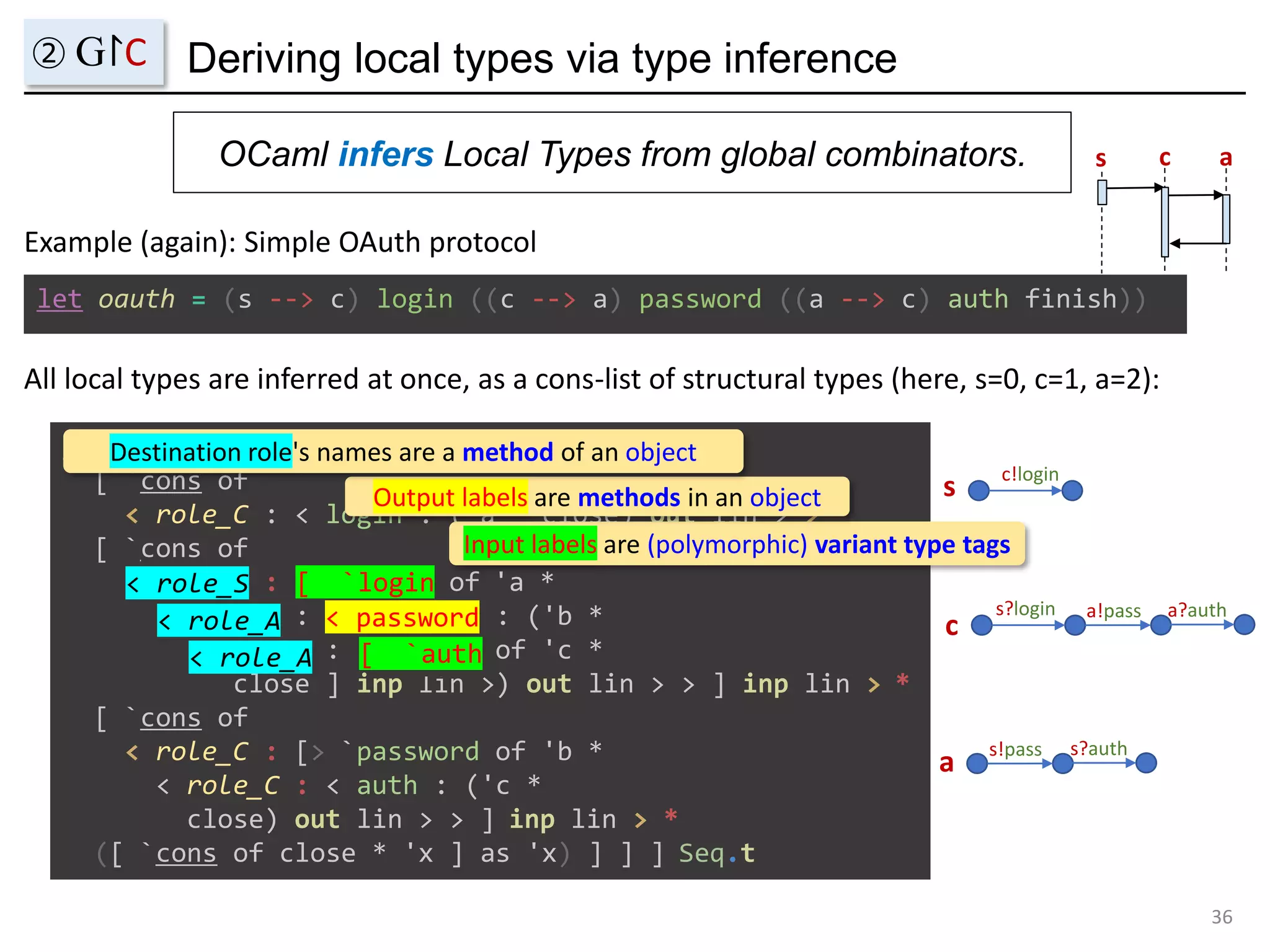Click 'role_C : [> `password of 'b *' code line
This screenshot has height=952, width=1270.
point(363,752)
